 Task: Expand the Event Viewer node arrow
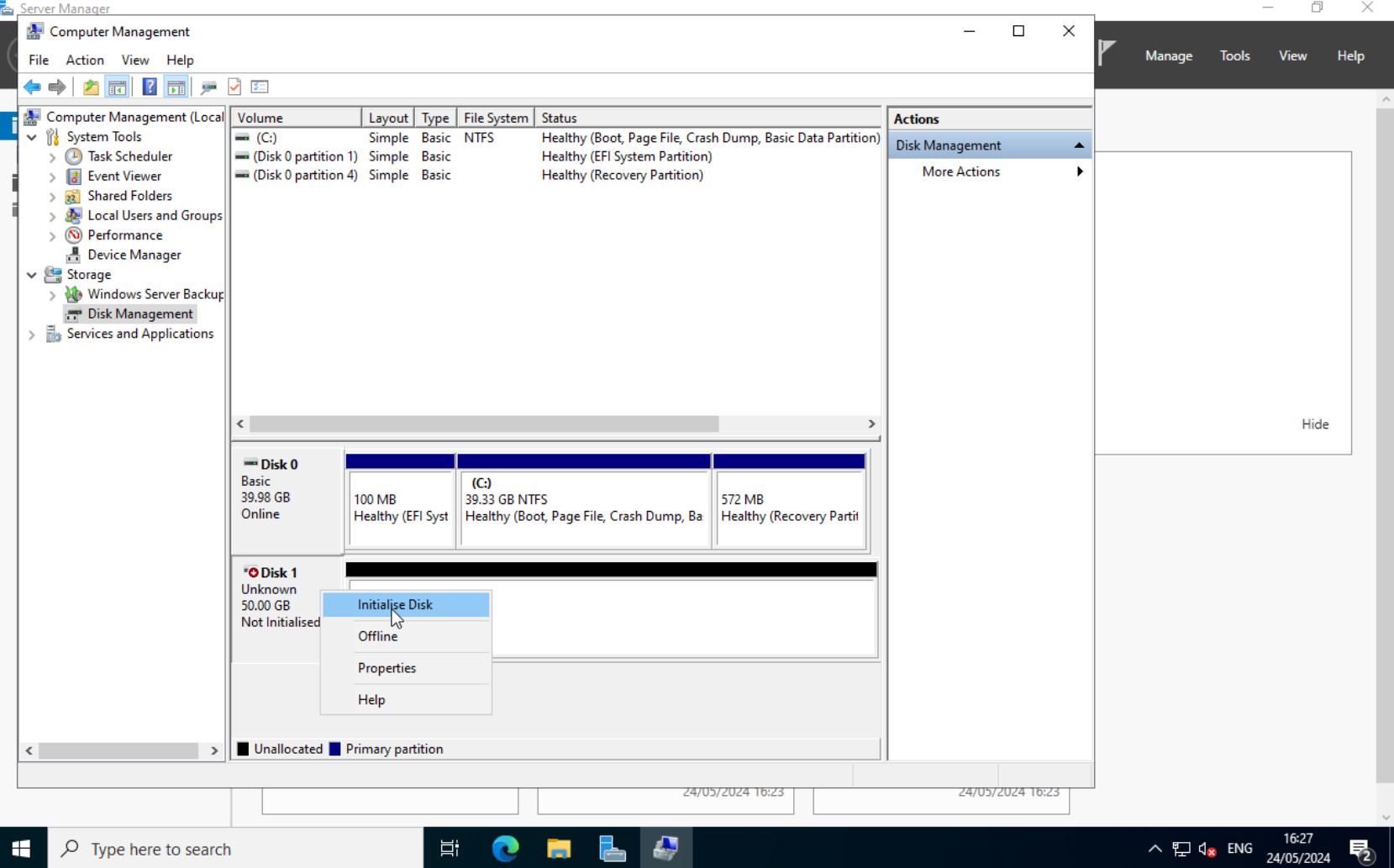[x=52, y=176]
